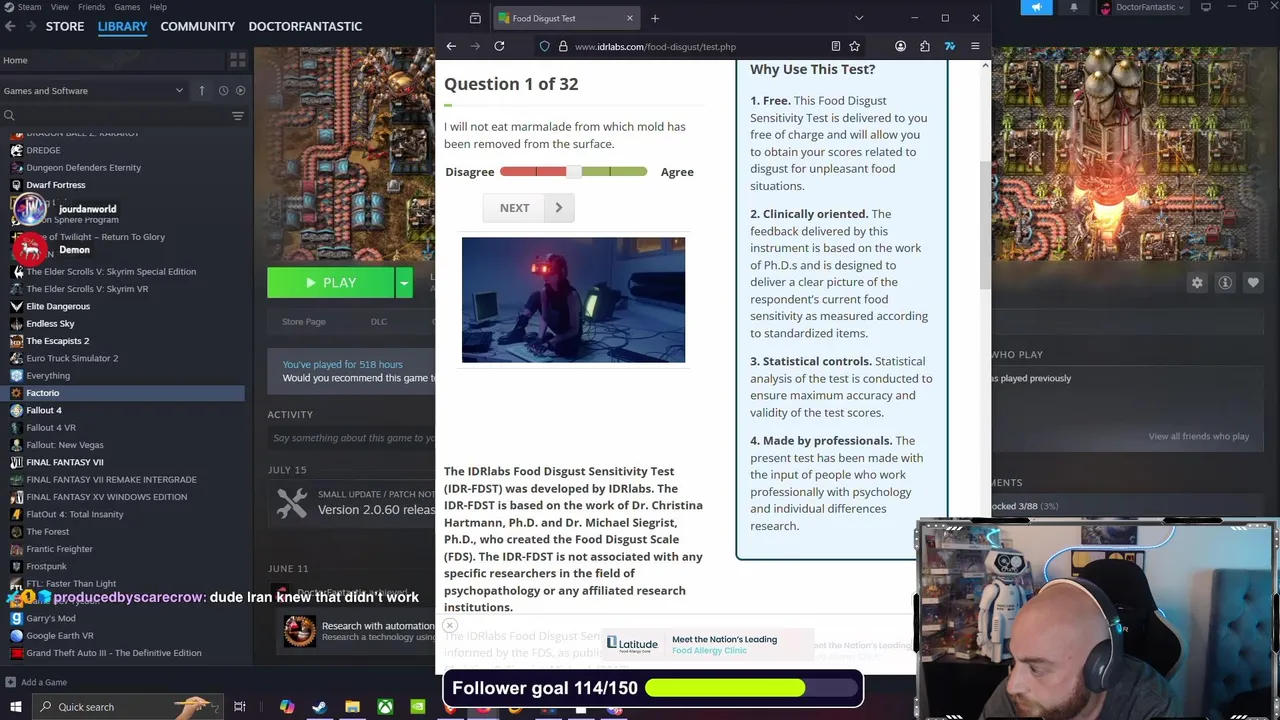1280x720 pixels.
Task: Select Garry's Mod in library
Action: (x=50, y=618)
